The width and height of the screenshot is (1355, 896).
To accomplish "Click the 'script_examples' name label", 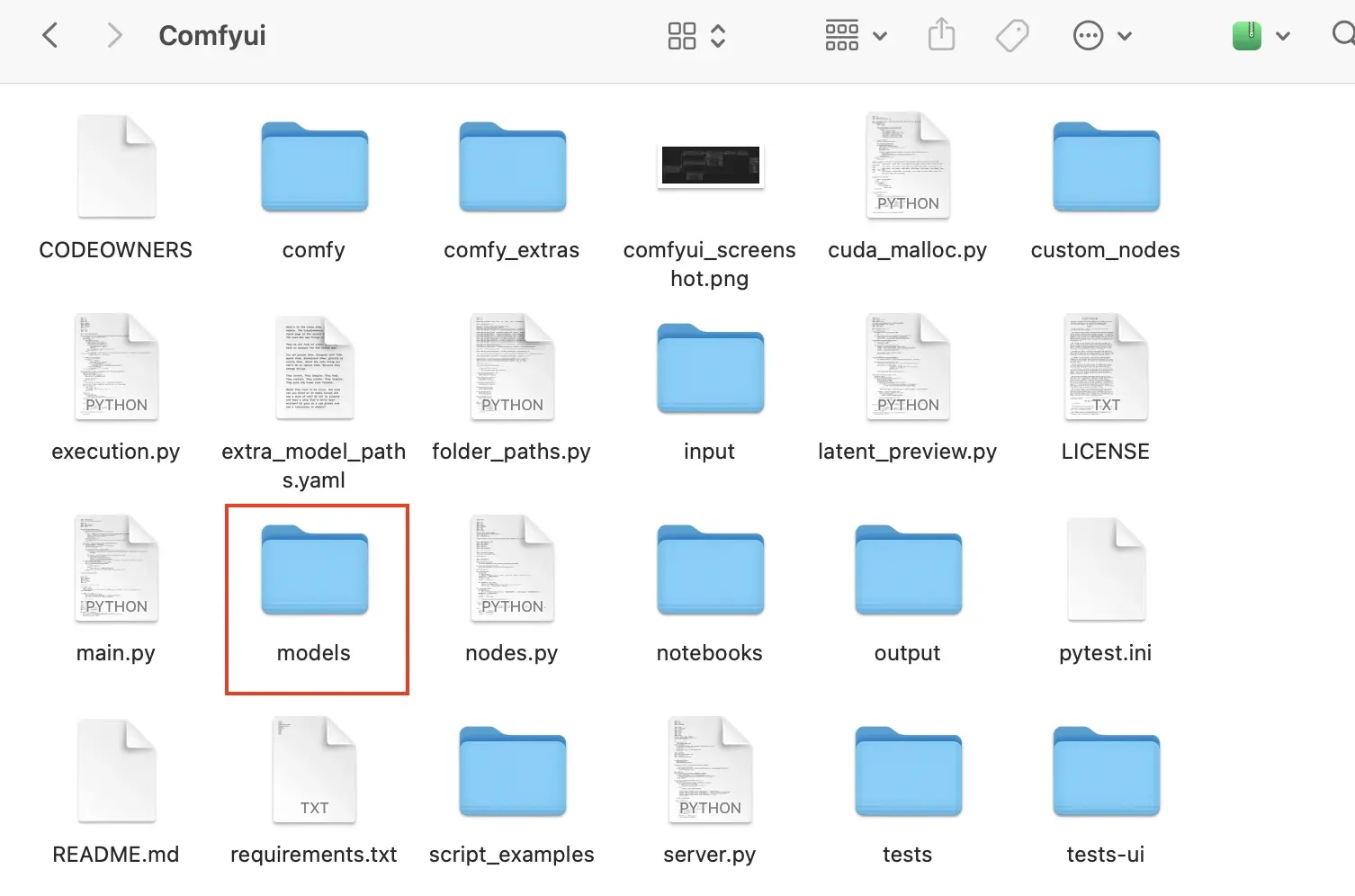I will click(512, 856).
